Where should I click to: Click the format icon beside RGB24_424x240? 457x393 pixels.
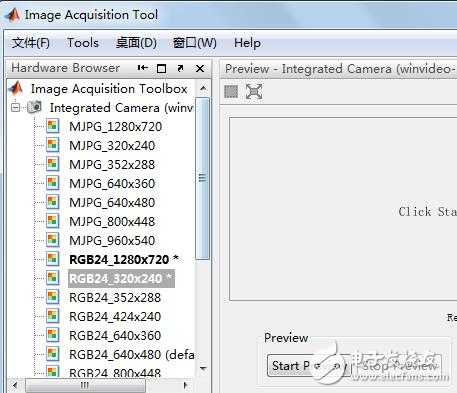pyautogui.click(x=53, y=316)
